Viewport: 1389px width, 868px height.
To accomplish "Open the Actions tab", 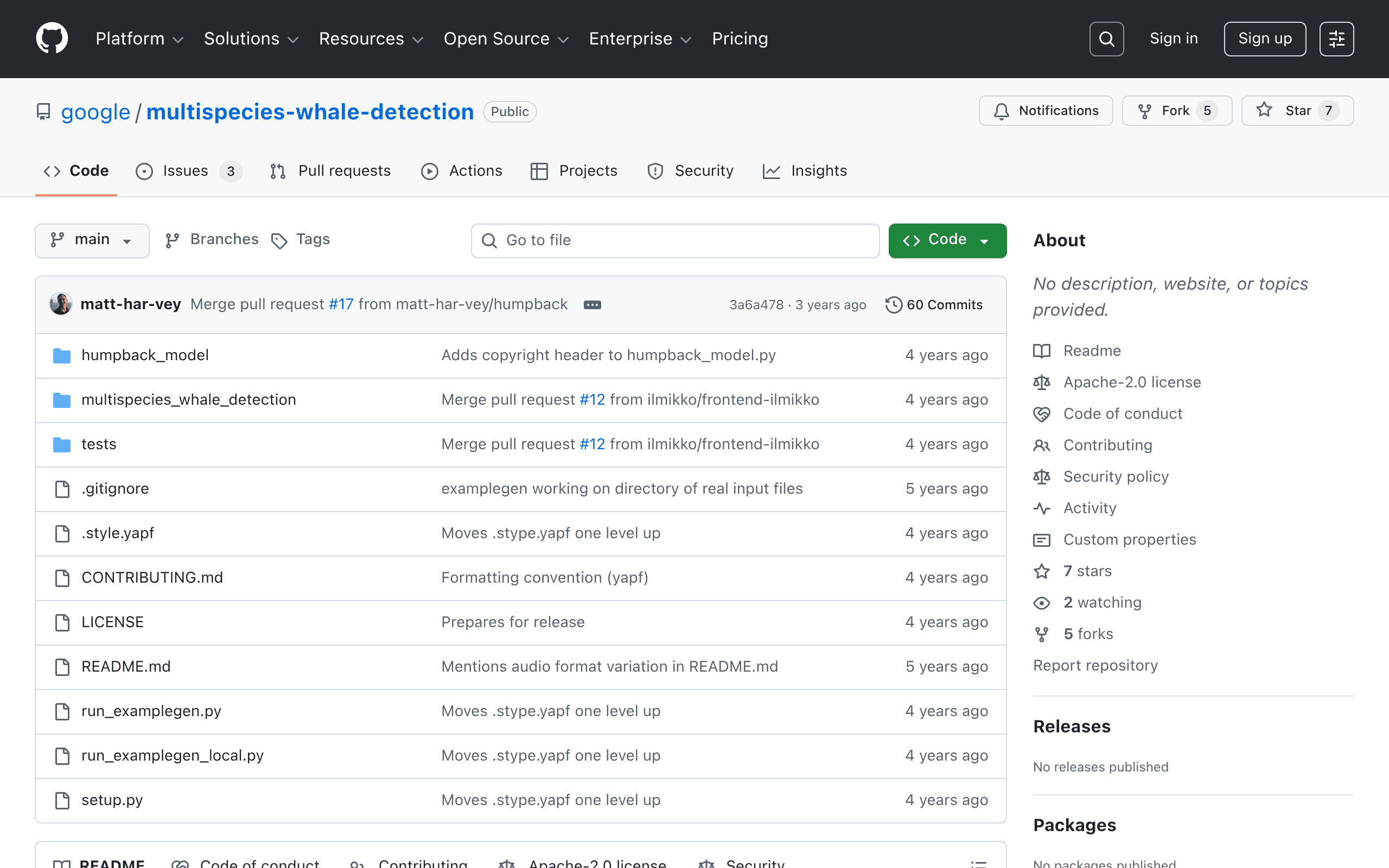I will tap(462, 171).
